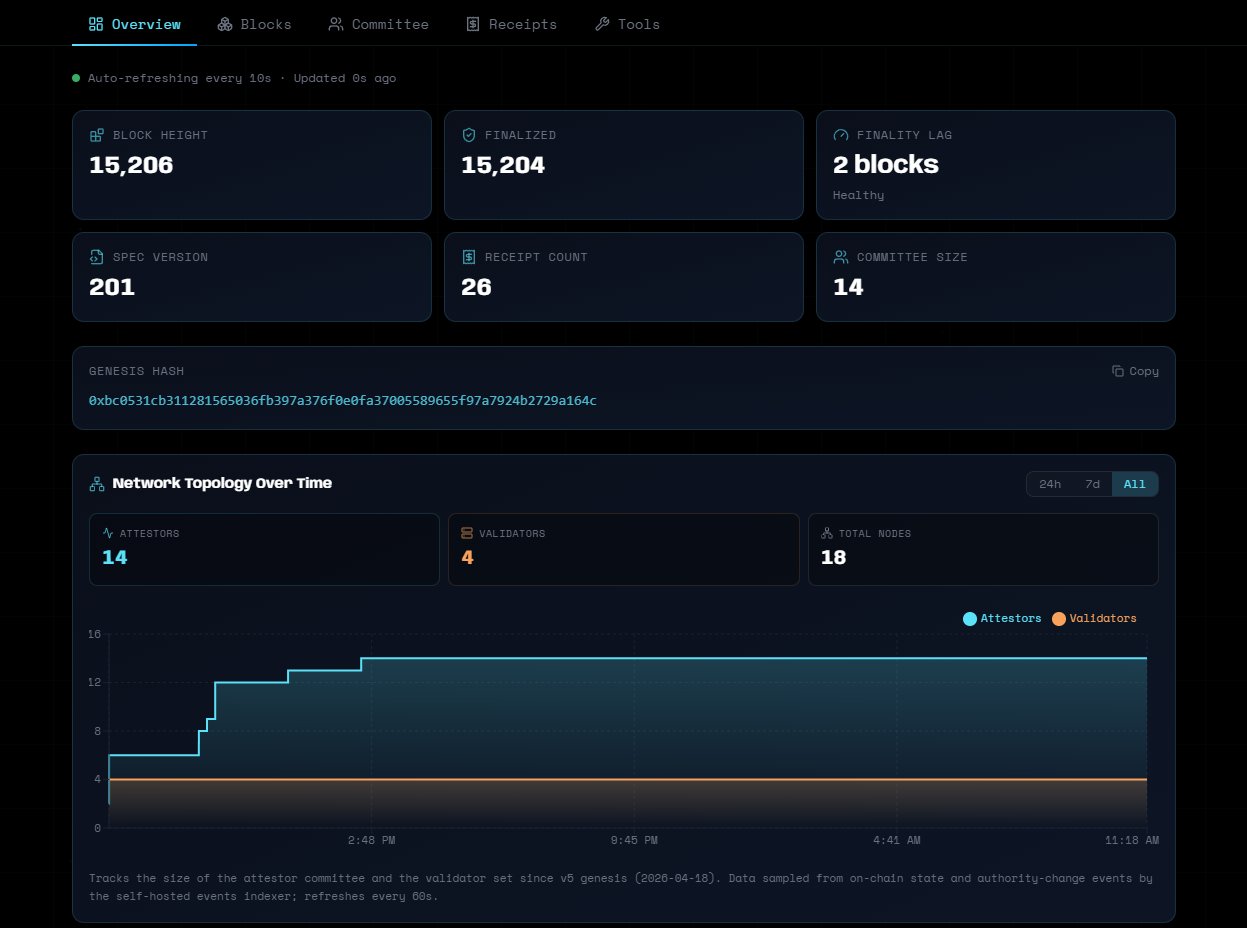Image resolution: width=1247 pixels, height=928 pixels.
Task: Toggle the Validators legend swatch
Action: pos(1059,619)
